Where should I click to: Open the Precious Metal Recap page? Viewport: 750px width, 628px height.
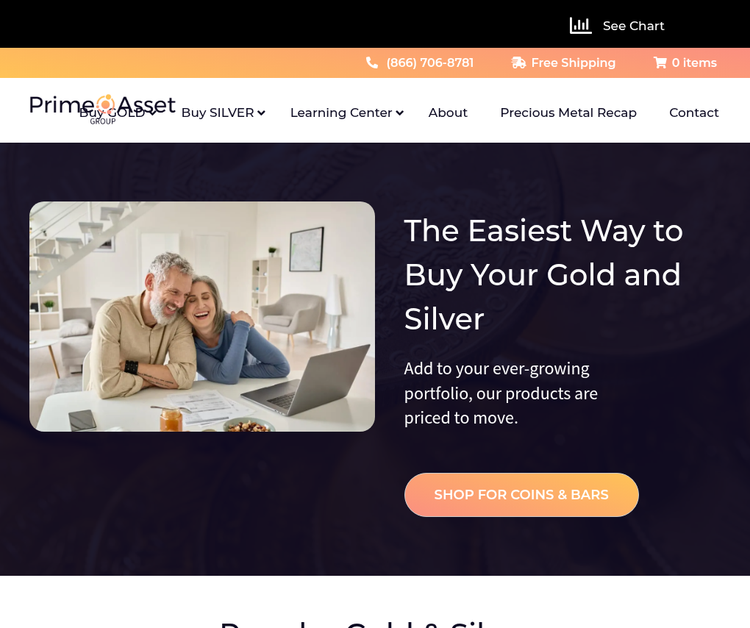[568, 112]
